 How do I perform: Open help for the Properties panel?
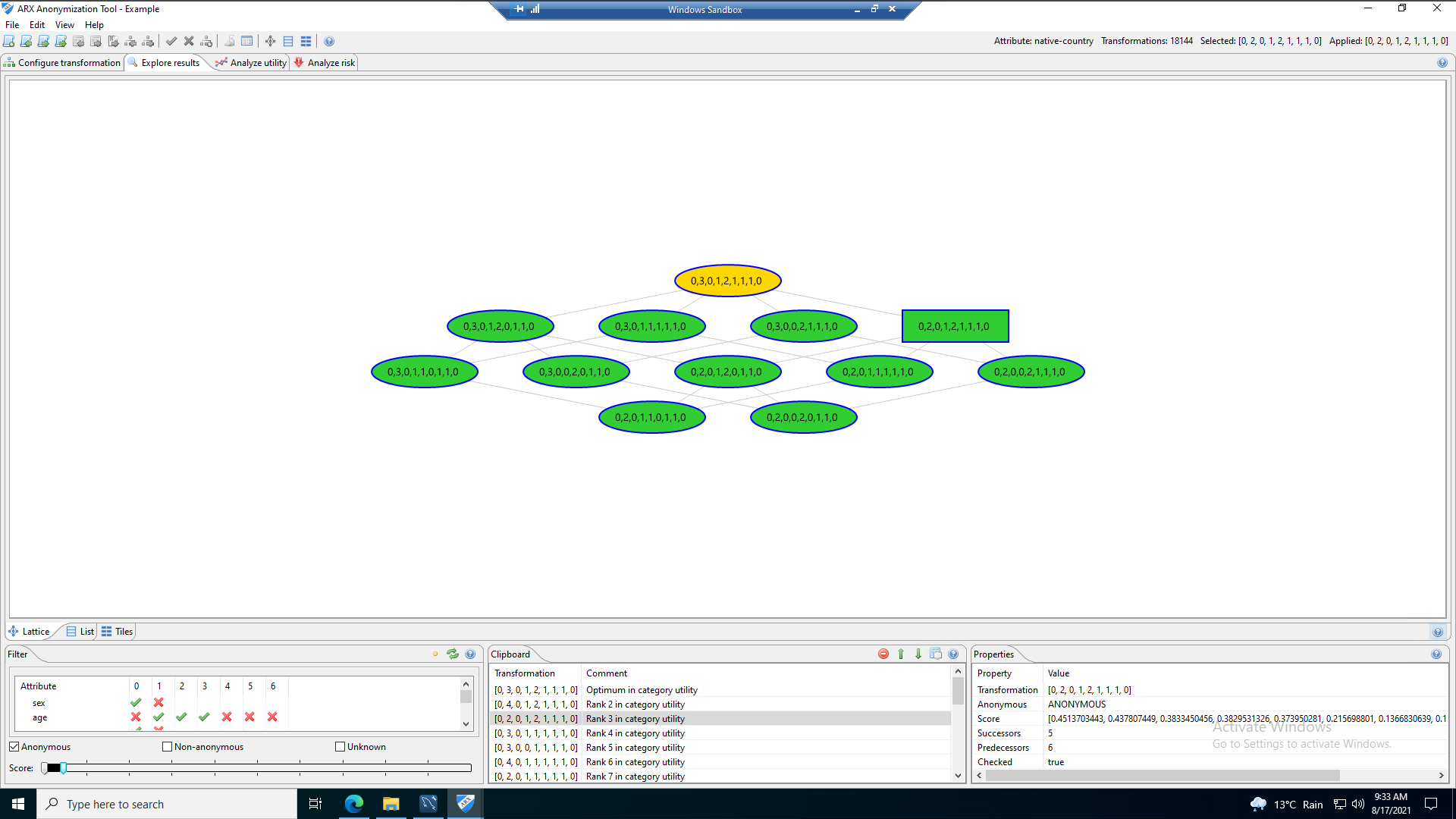pyautogui.click(x=1436, y=654)
